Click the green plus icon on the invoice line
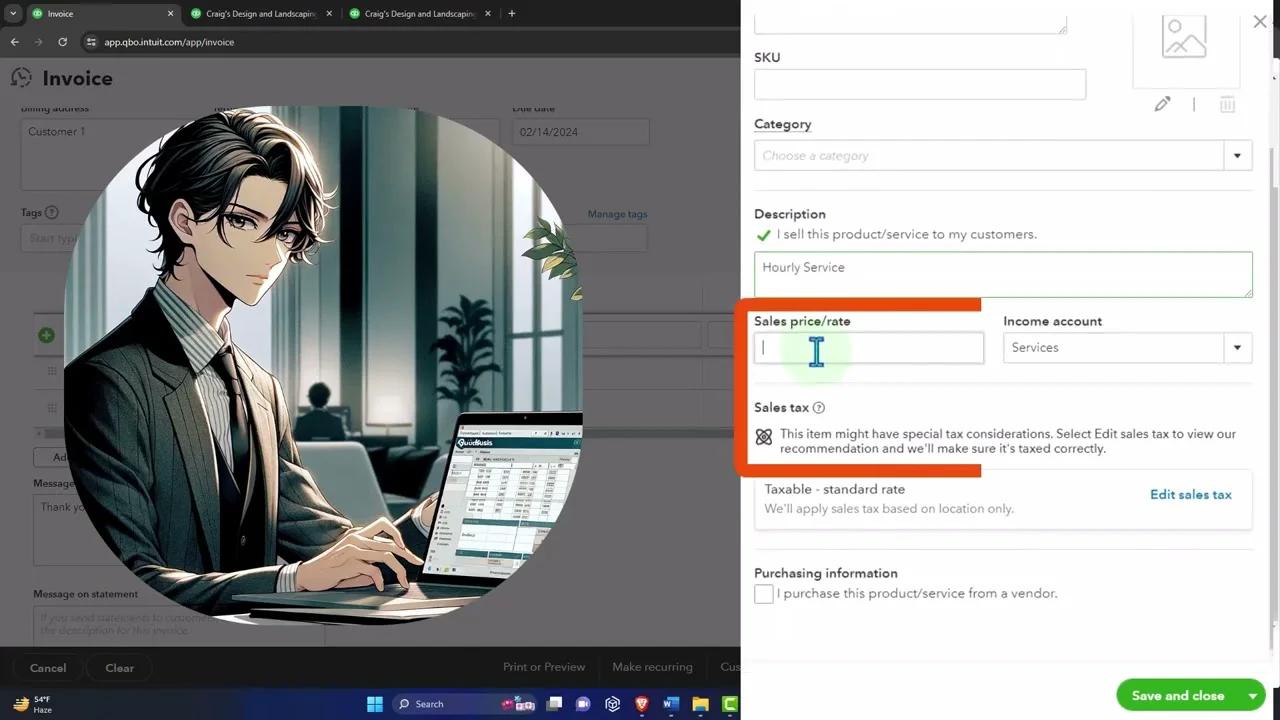Viewport: 1280px width, 720px height. [46, 335]
